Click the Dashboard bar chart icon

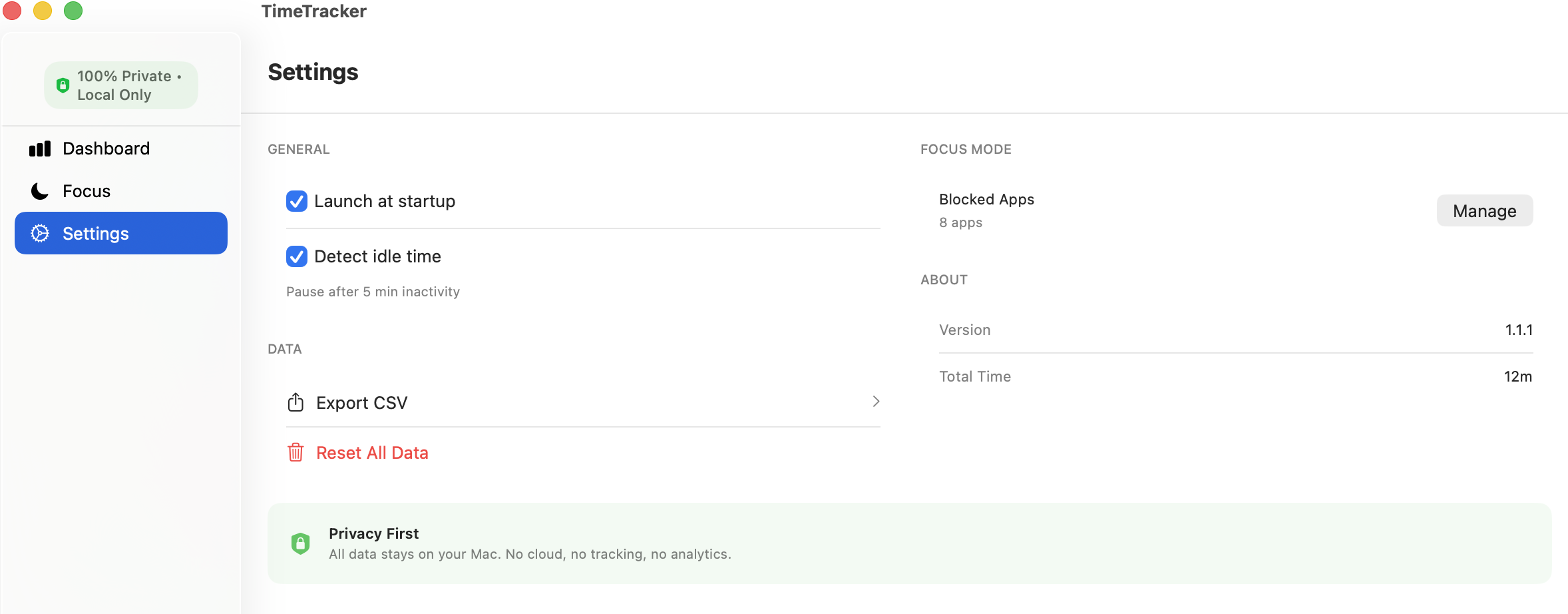coord(40,149)
